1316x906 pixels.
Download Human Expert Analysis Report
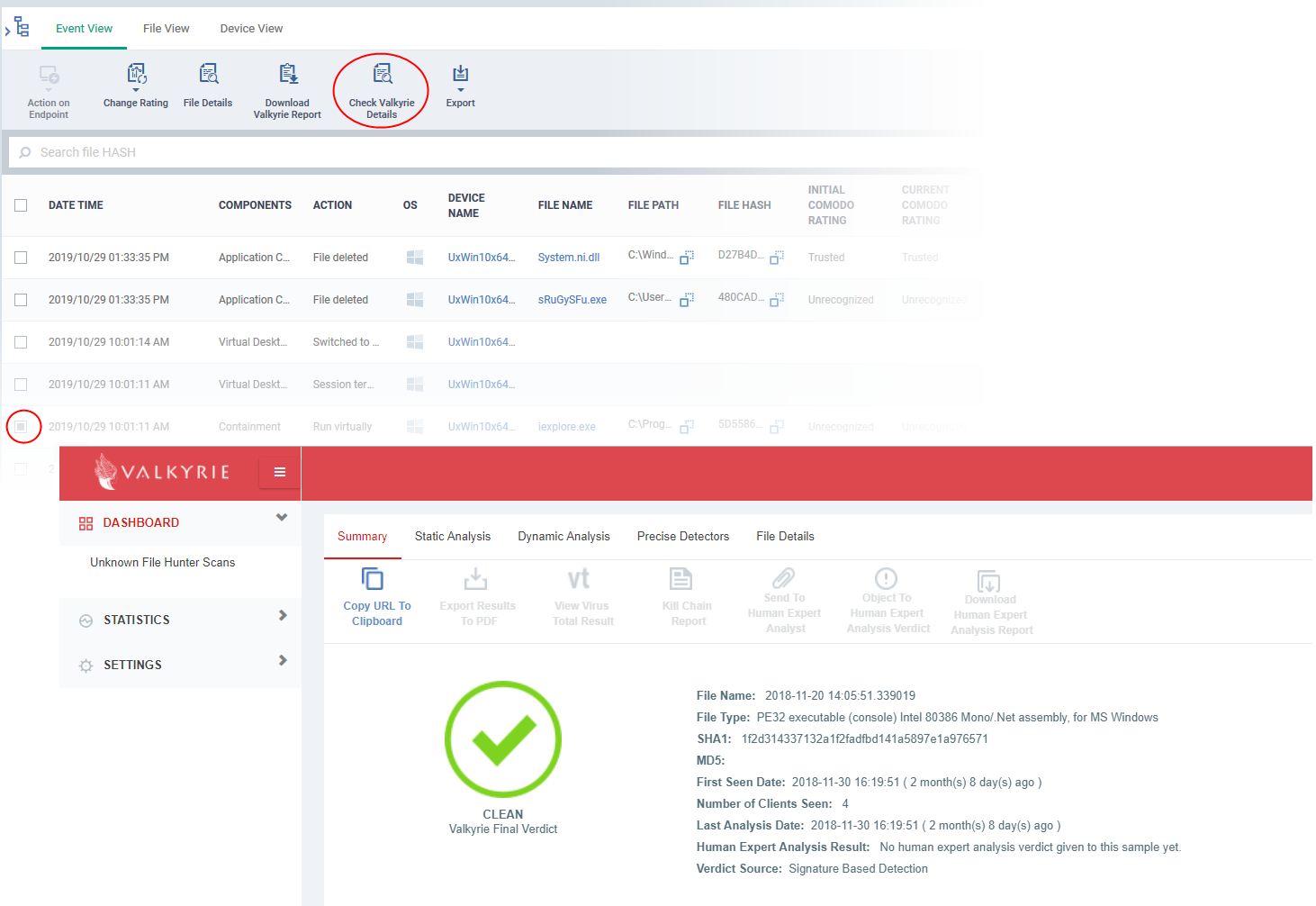[991, 602]
